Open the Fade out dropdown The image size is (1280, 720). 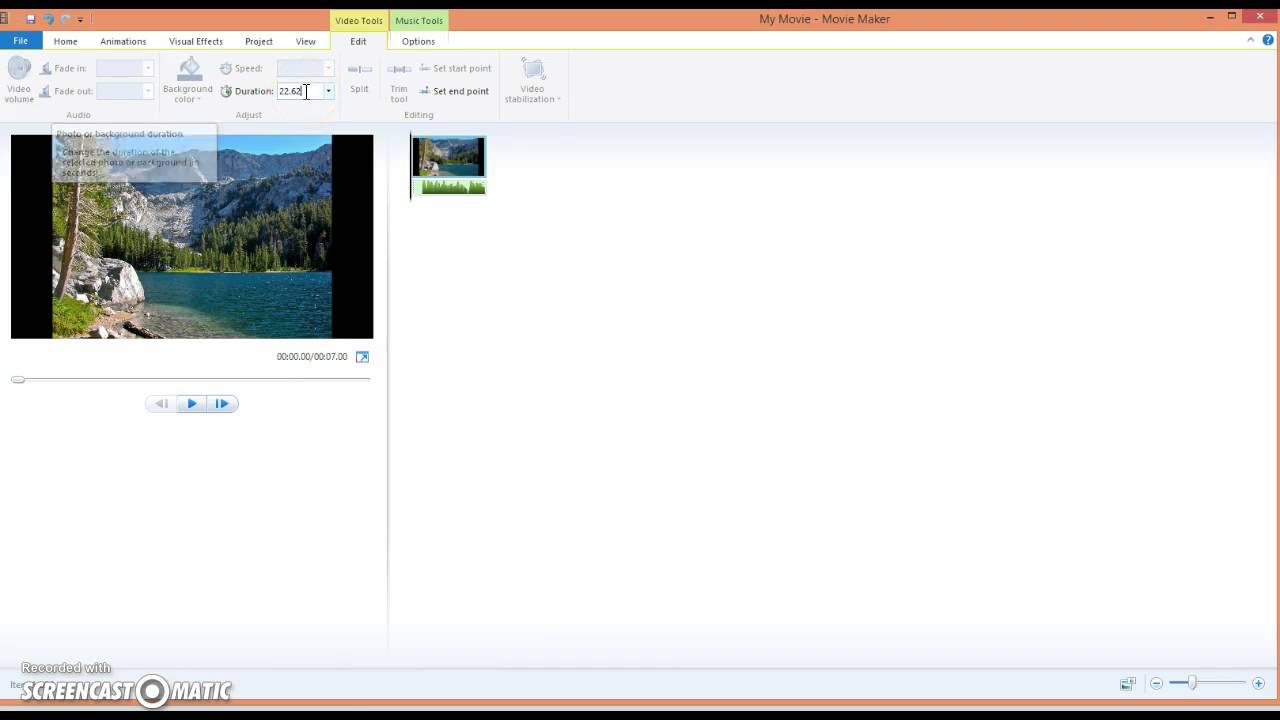[148, 91]
